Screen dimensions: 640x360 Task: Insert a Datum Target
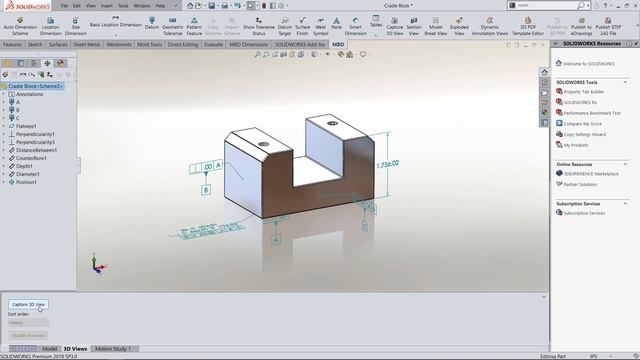click(285, 26)
